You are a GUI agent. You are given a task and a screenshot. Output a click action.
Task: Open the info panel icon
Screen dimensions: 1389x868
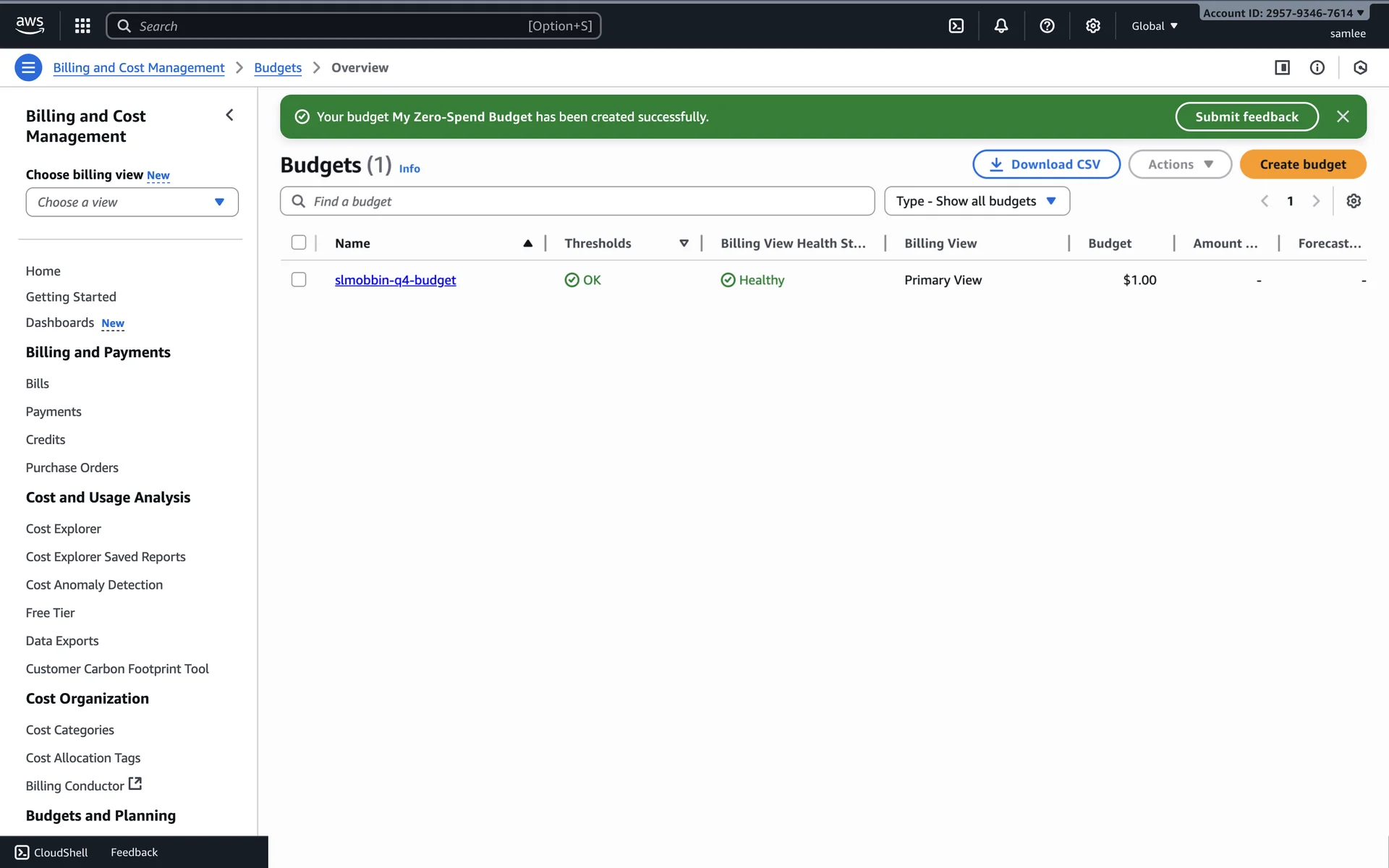[x=1317, y=67]
